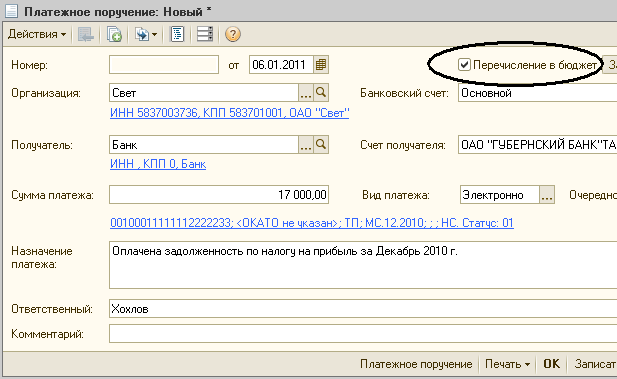This screenshot has width=617, height=379.
Task: Open selection ellipsis for Получатель
Action: (x=306, y=145)
